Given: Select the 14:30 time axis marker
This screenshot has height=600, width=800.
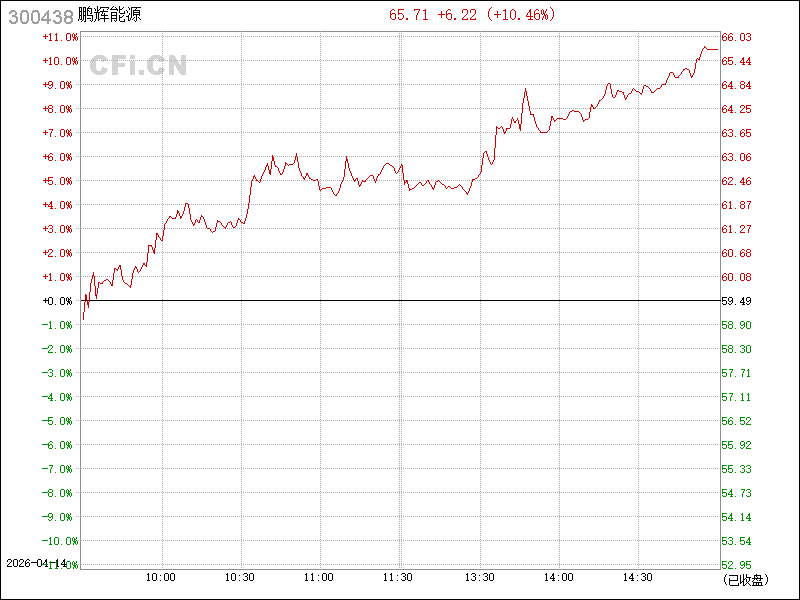Looking at the screenshot, I should pyautogui.click(x=638, y=577).
